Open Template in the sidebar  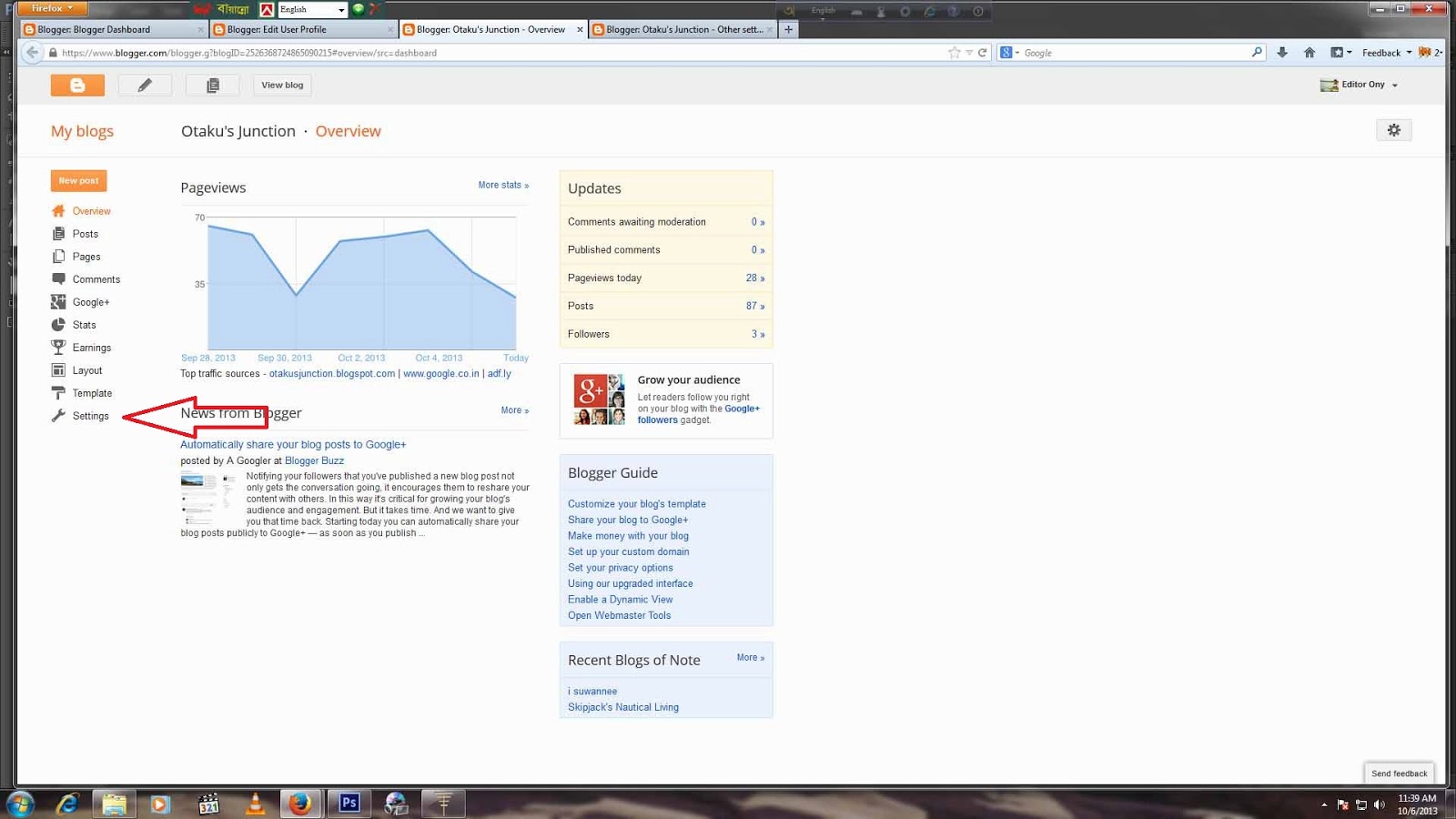[x=92, y=393]
